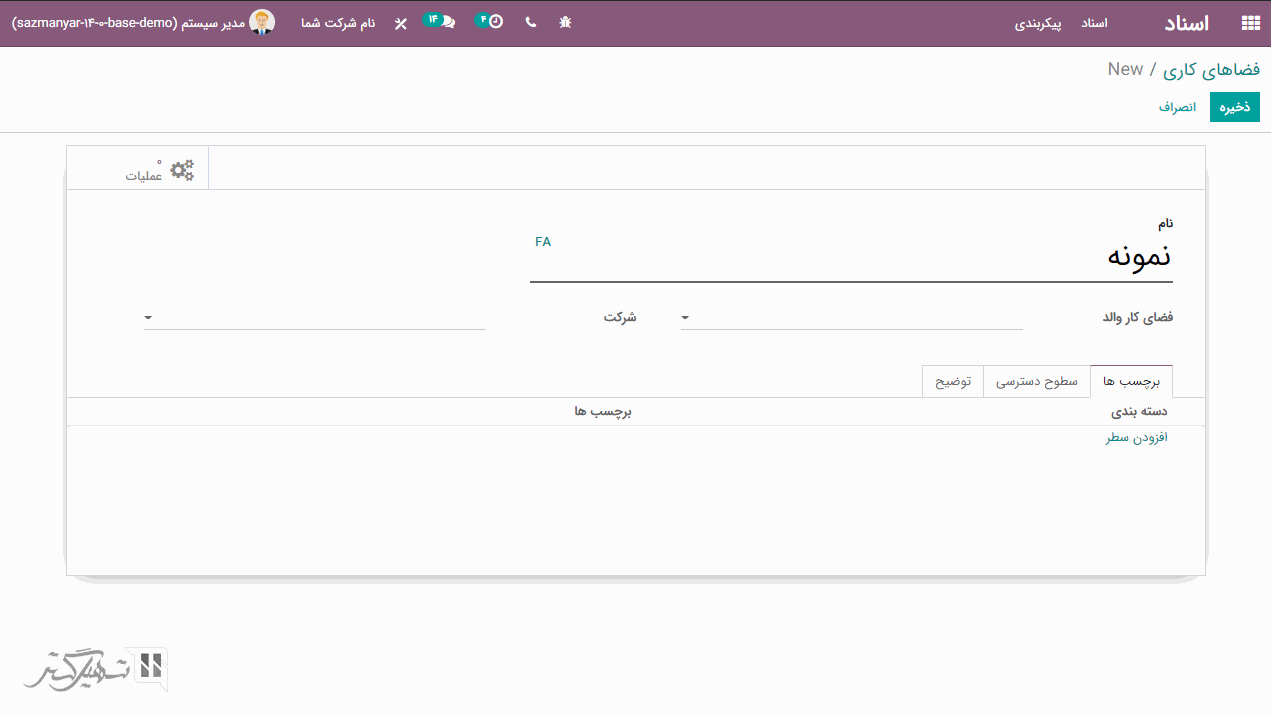The width and height of the screenshot is (1271, 717).
Task: Click the gears icon of عملیات
Action: (182, 170)
